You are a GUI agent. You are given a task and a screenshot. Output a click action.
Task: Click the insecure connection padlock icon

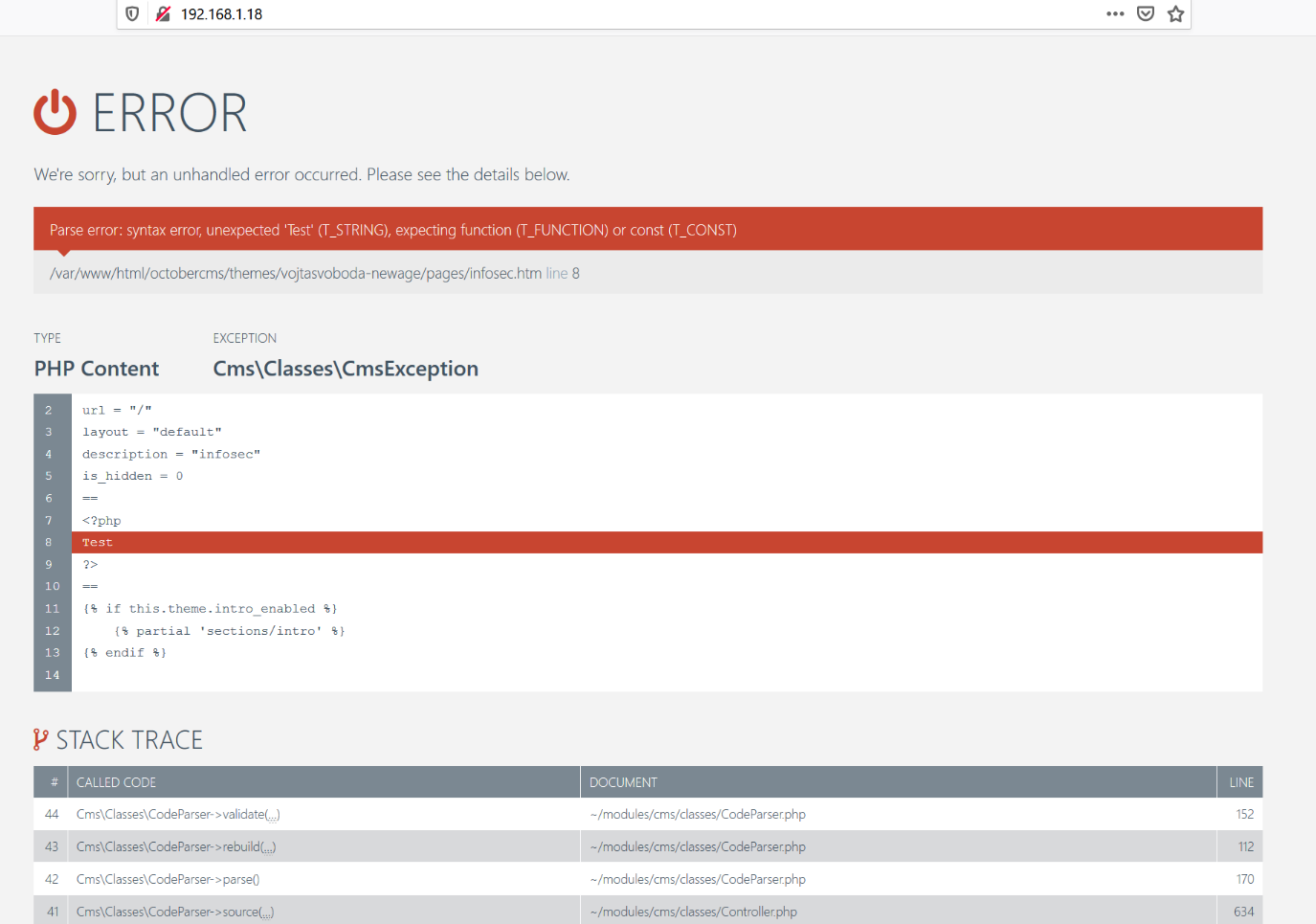163,13
